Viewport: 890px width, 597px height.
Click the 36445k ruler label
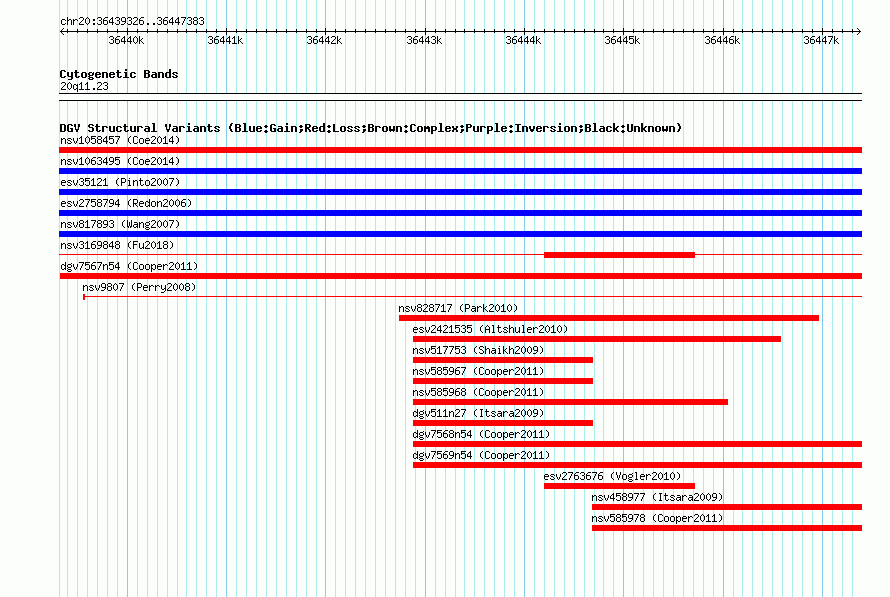[622, 40]
